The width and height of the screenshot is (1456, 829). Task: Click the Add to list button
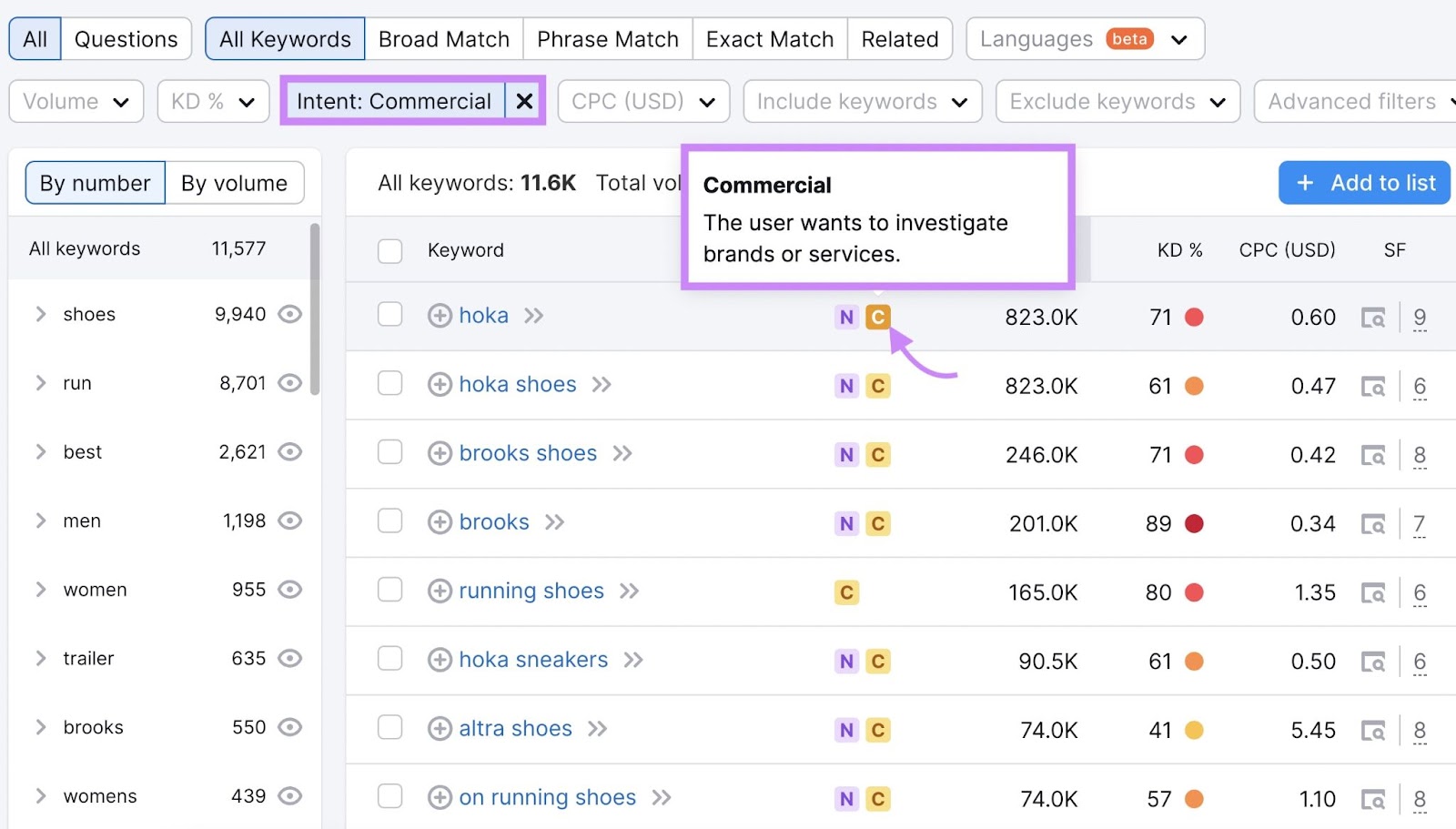pyautogui.click(x=1363, y=182)
